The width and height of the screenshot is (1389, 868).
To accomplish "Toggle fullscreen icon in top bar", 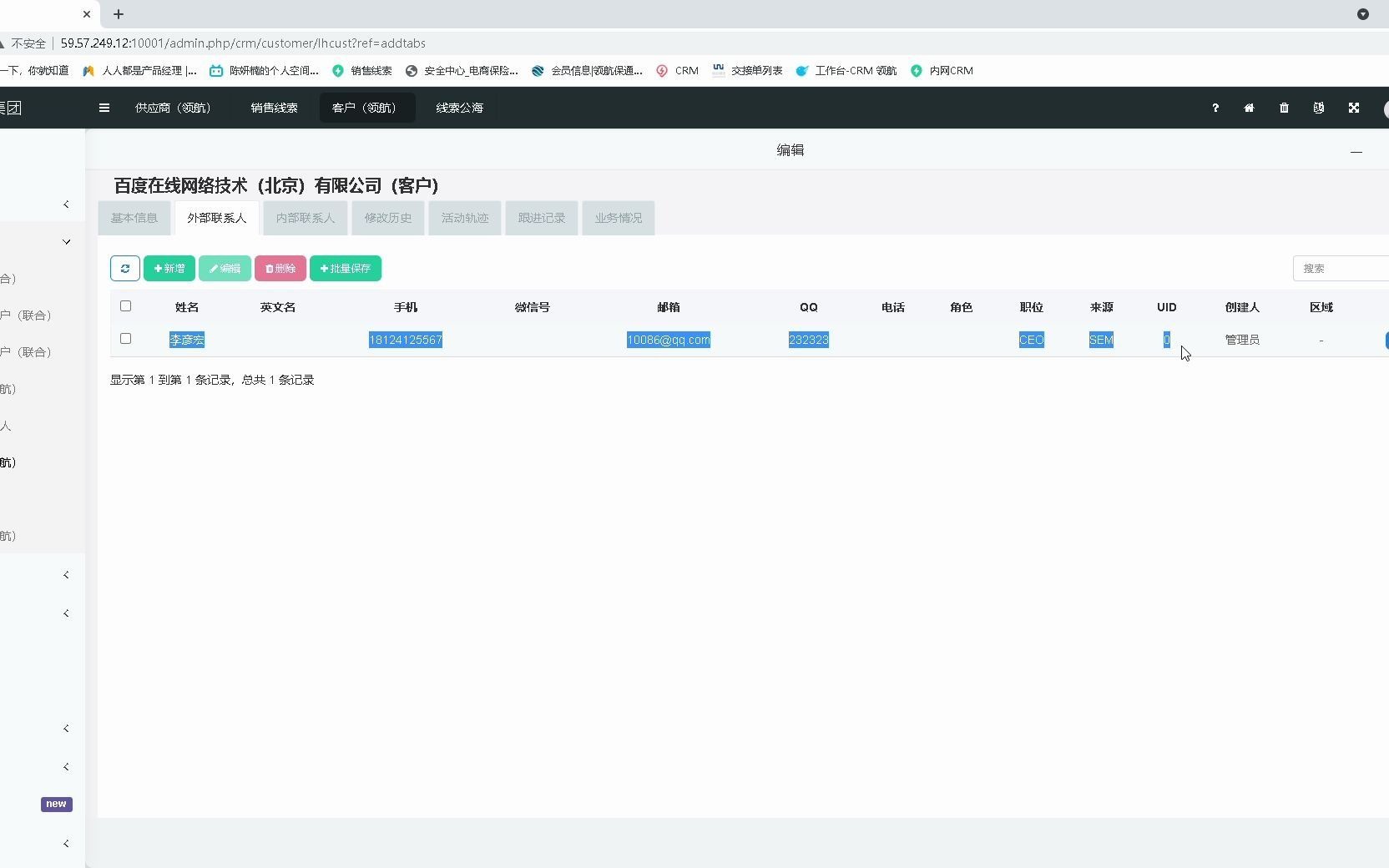I will [x=1354, y=108].
